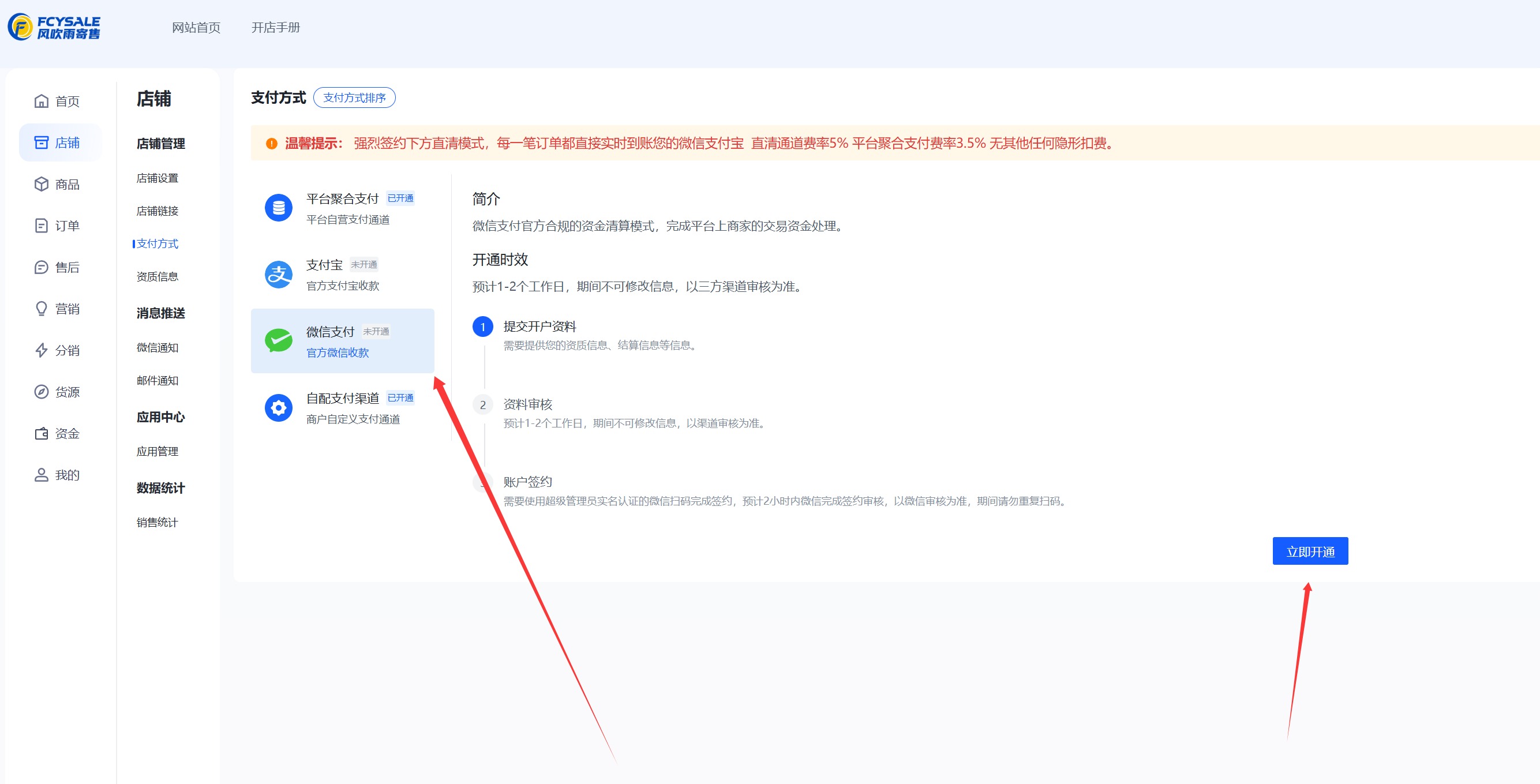Click the 官方微信收款 subtitle
Screen dimensions: 1540x784
click(x=337, y=352)
